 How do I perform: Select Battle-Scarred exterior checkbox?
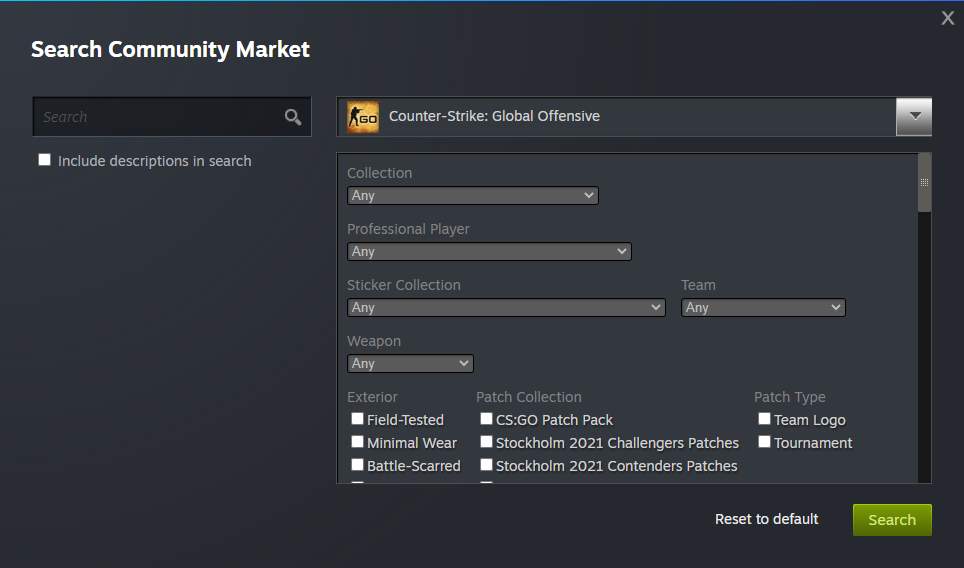pyautogui.click(x=357, y=465)
